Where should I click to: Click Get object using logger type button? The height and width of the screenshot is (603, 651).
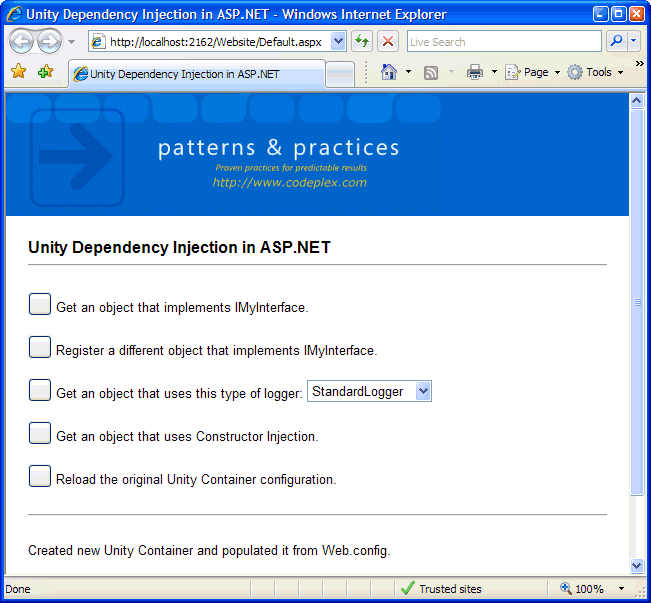pos(40,390)
